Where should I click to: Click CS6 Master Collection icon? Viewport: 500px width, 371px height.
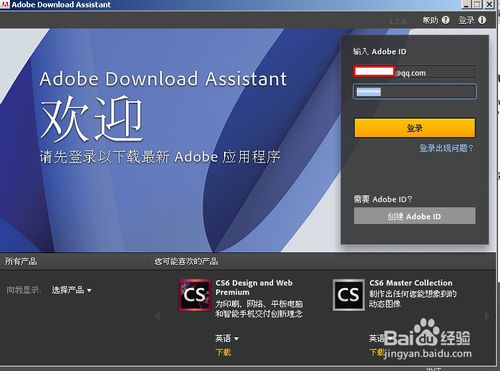[x=348, y=295]
